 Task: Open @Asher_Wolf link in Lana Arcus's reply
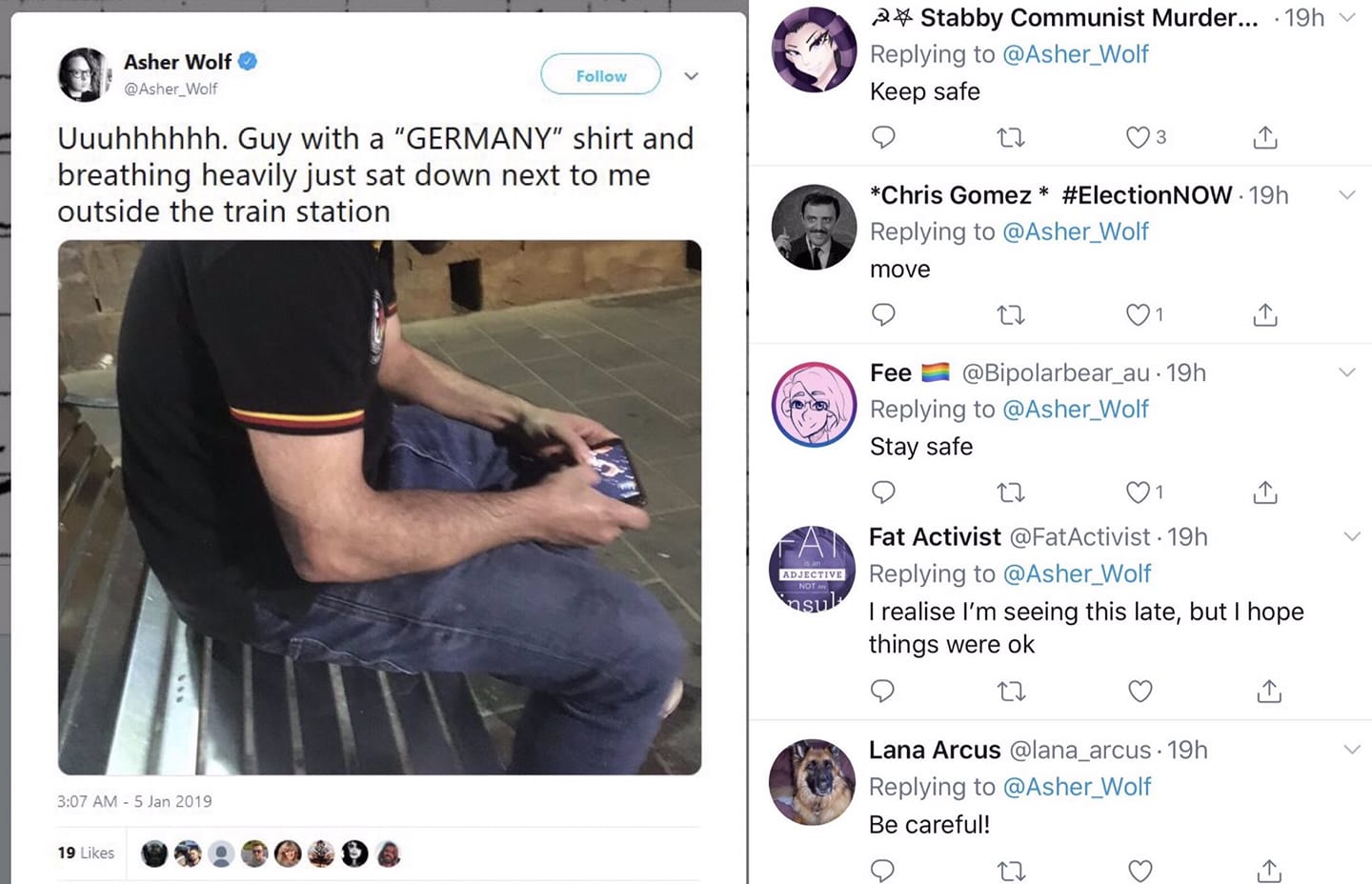point(1077,787)
